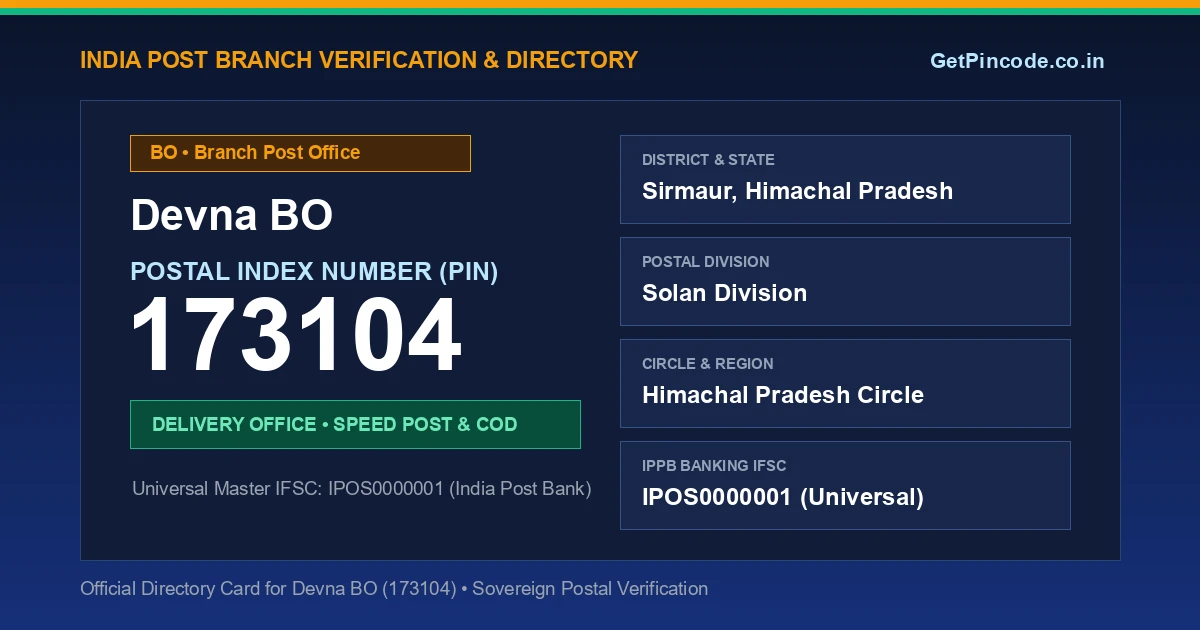
Task: Click India Post Branch Verification & Directory title
Action: [x=359, y=60]
